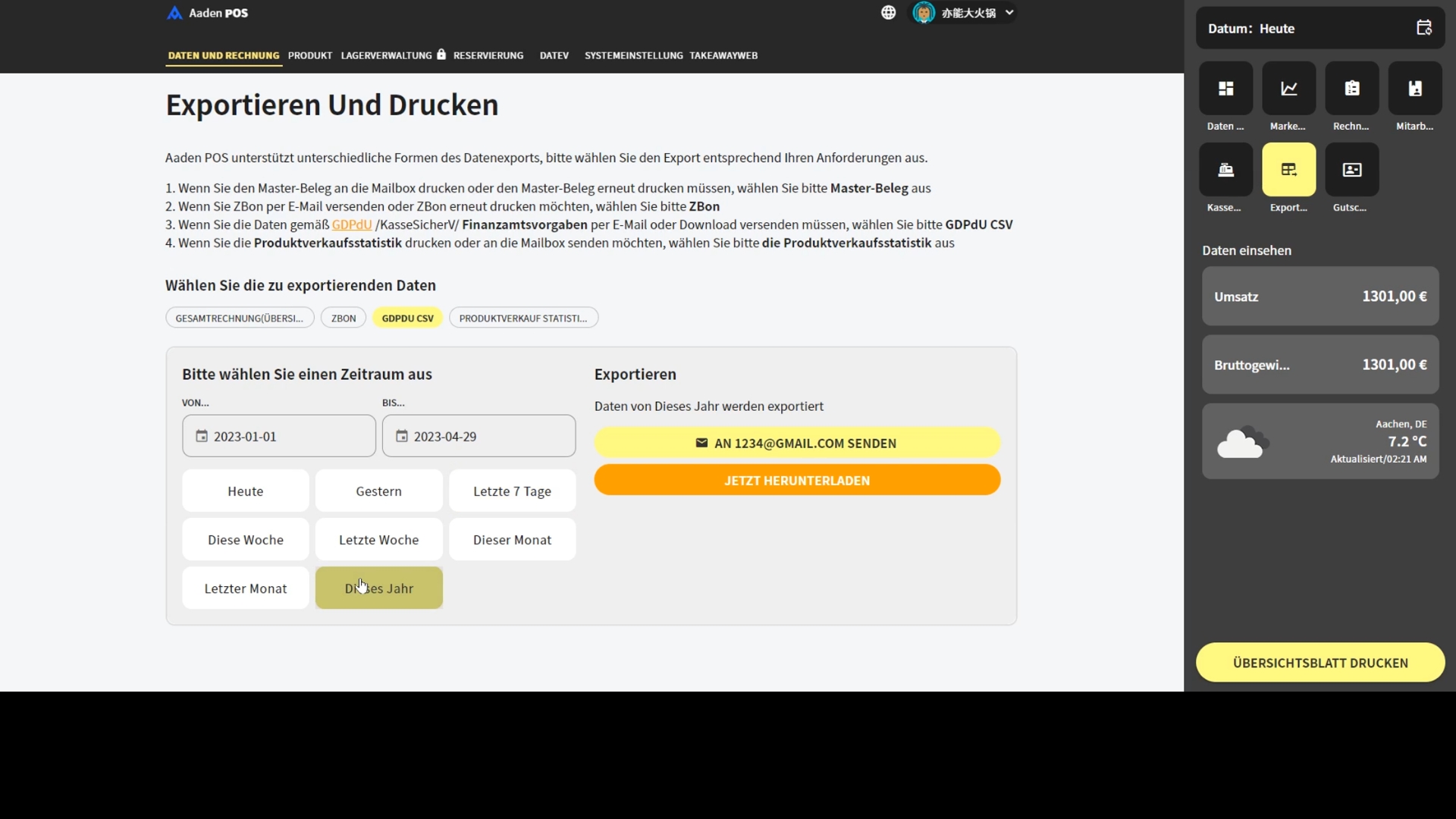The height and width of the screenshot is (819, 1456).
Task: Select the Produktverkauf Statistik chip
Action: tap(522, 318)
